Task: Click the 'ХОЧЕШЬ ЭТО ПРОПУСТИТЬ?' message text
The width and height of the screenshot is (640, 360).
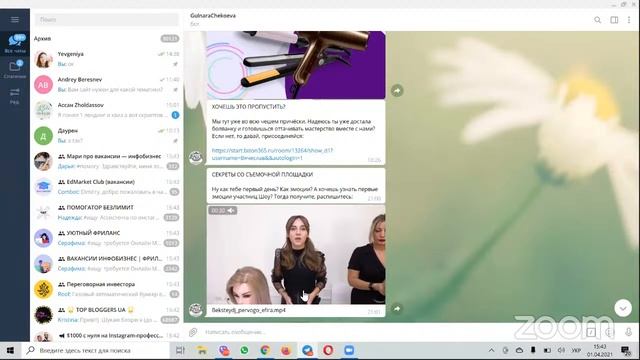Action: pos(249,107)
